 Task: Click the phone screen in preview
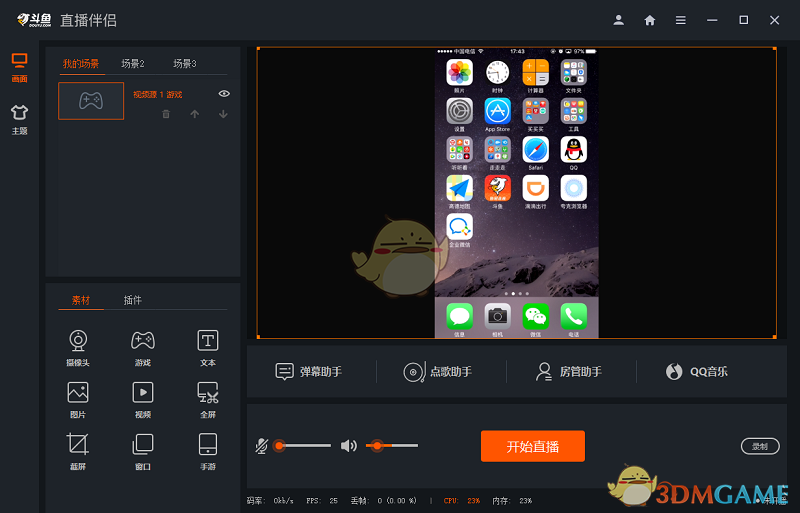point(516,192)
